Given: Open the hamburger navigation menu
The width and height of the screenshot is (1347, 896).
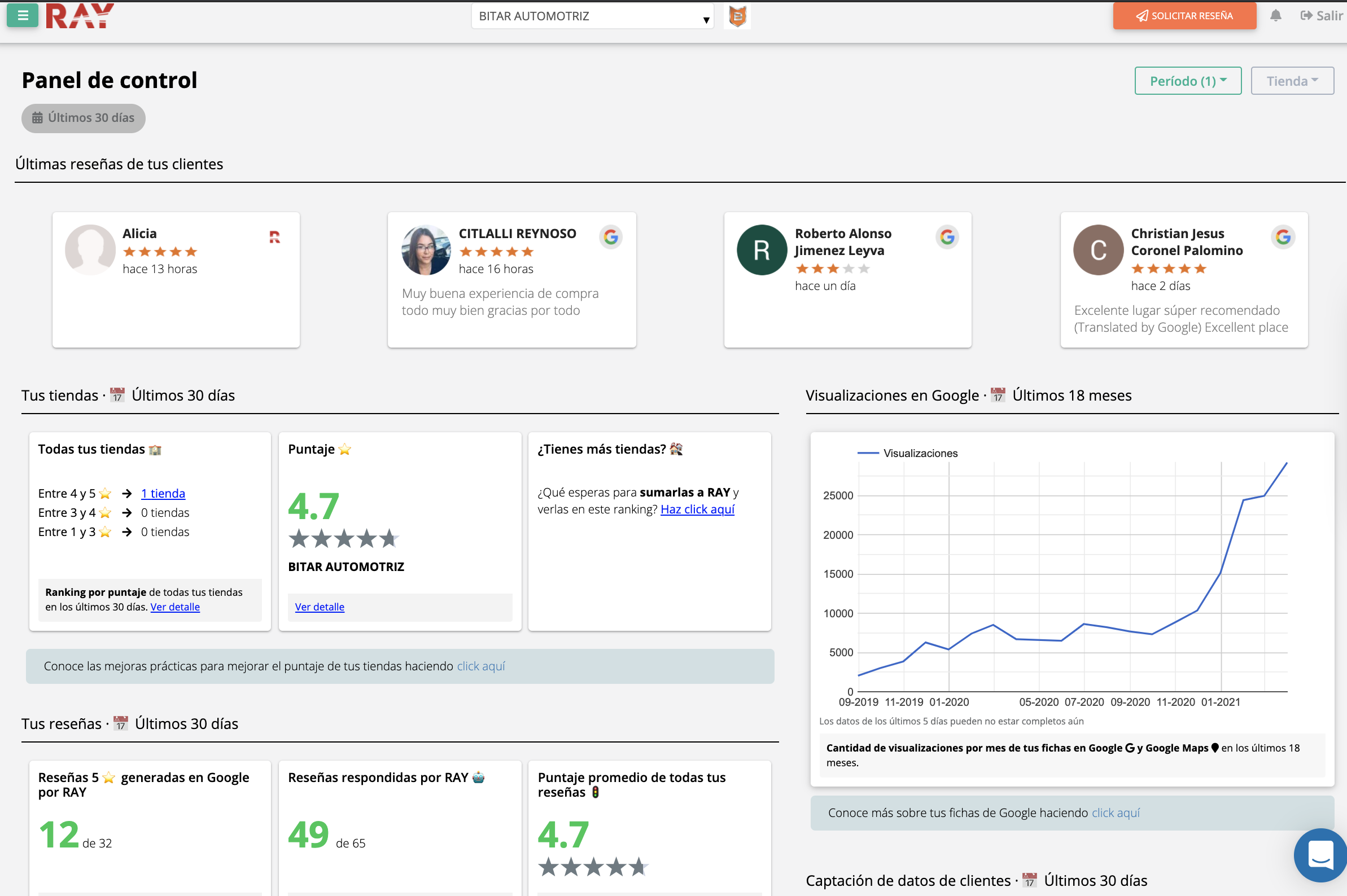Looking at the screenshot, I should [x=22, y=15].
